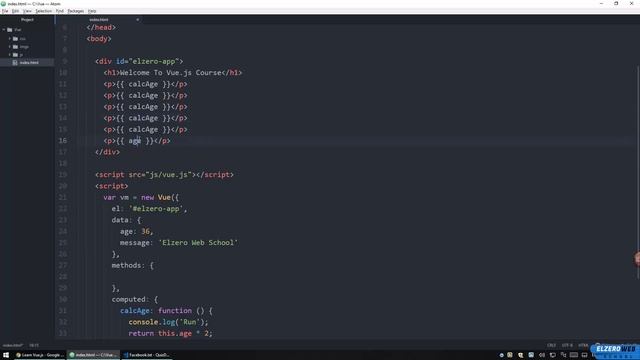Open the Windows Start menu
This screenshot has height=360, width=640.
6,355
